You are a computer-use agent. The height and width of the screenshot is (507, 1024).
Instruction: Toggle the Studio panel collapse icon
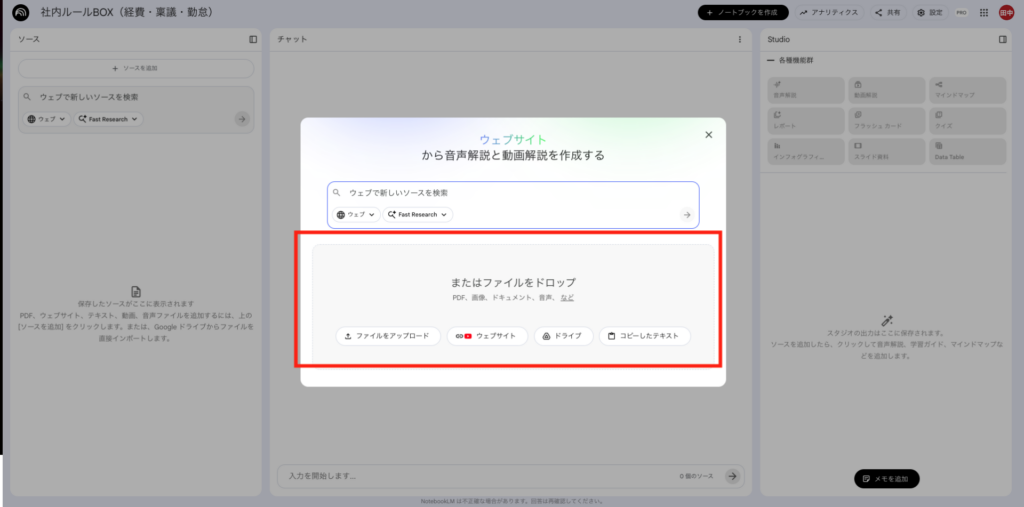coord(1002,39)
